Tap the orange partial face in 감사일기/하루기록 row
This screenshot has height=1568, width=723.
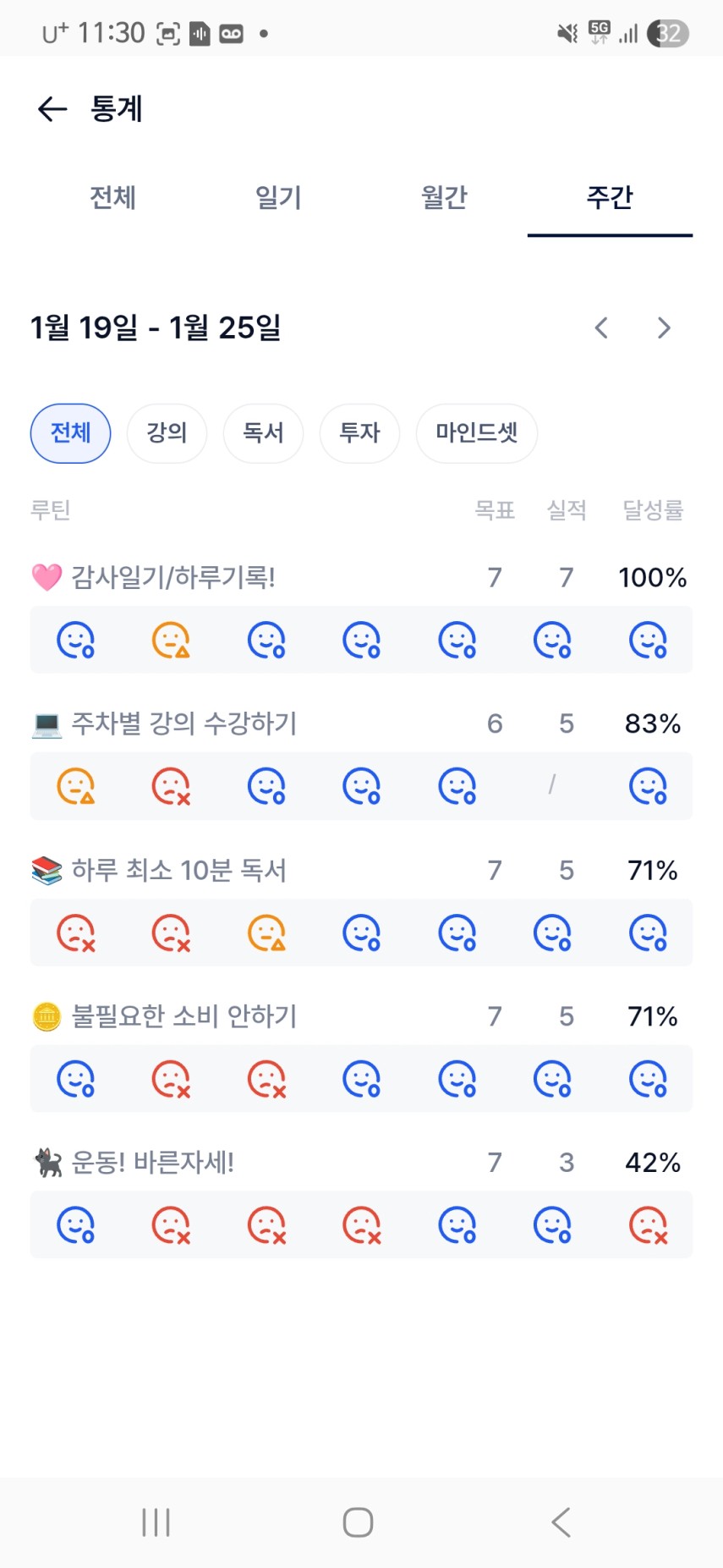170,640
